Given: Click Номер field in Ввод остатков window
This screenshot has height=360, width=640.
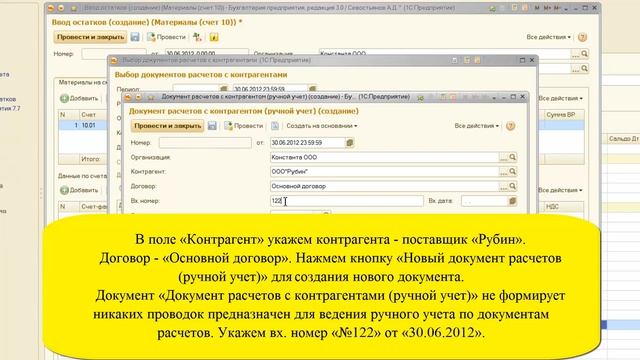Looking at the screenshot, I should coord(113,53).
